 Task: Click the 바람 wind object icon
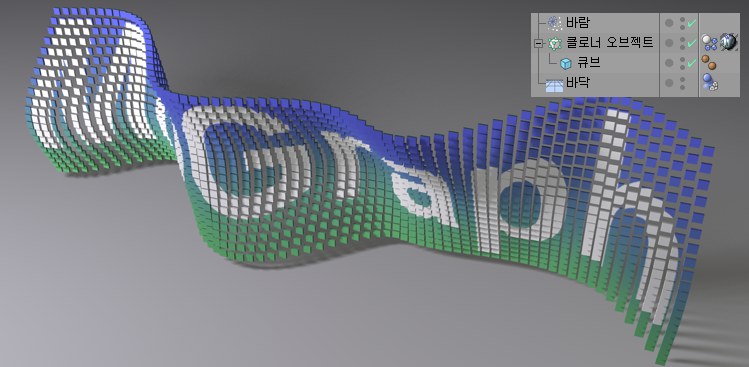click(554, 22)
